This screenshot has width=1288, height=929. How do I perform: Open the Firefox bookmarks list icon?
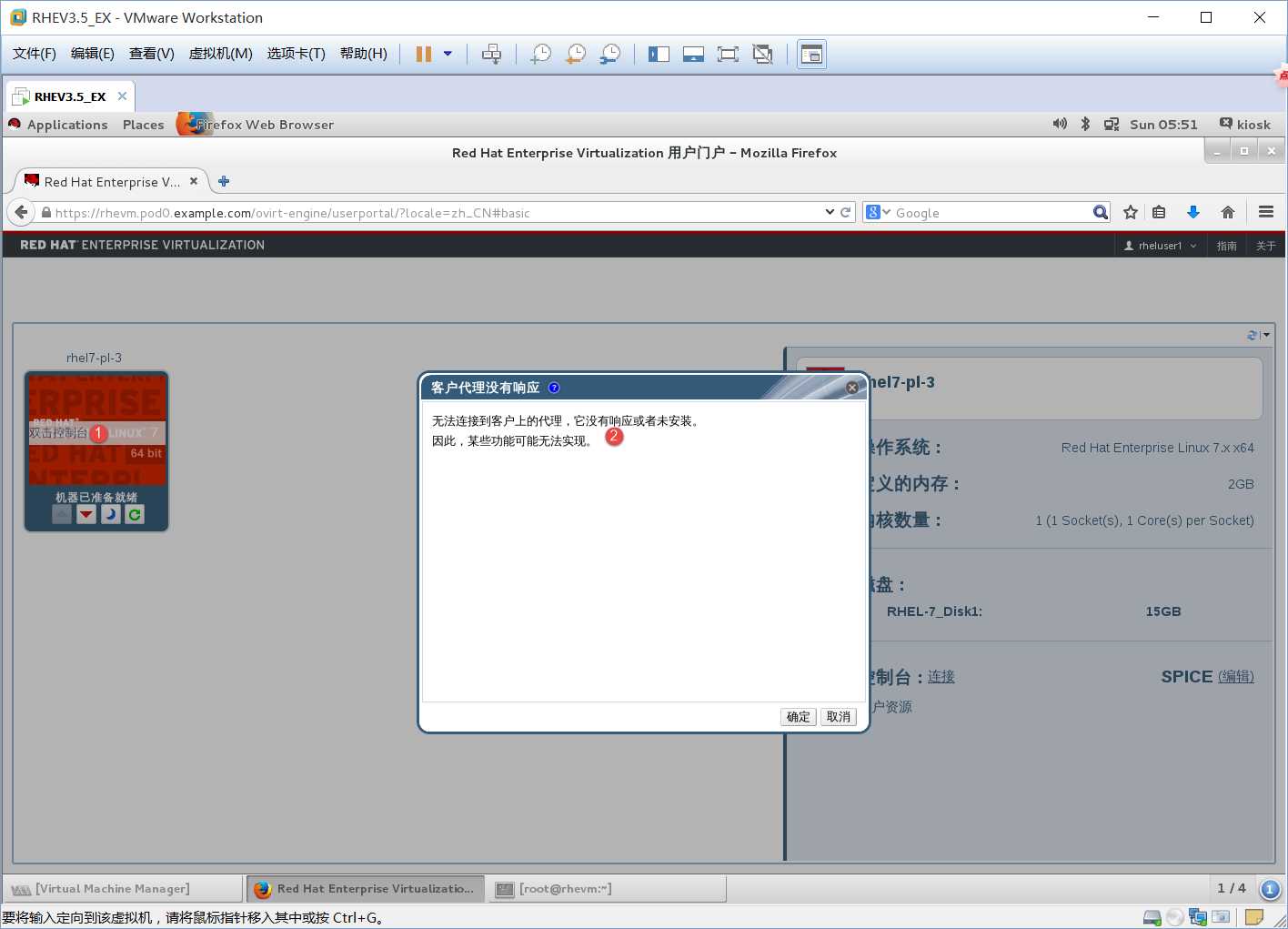click(x=1159, y=212)
